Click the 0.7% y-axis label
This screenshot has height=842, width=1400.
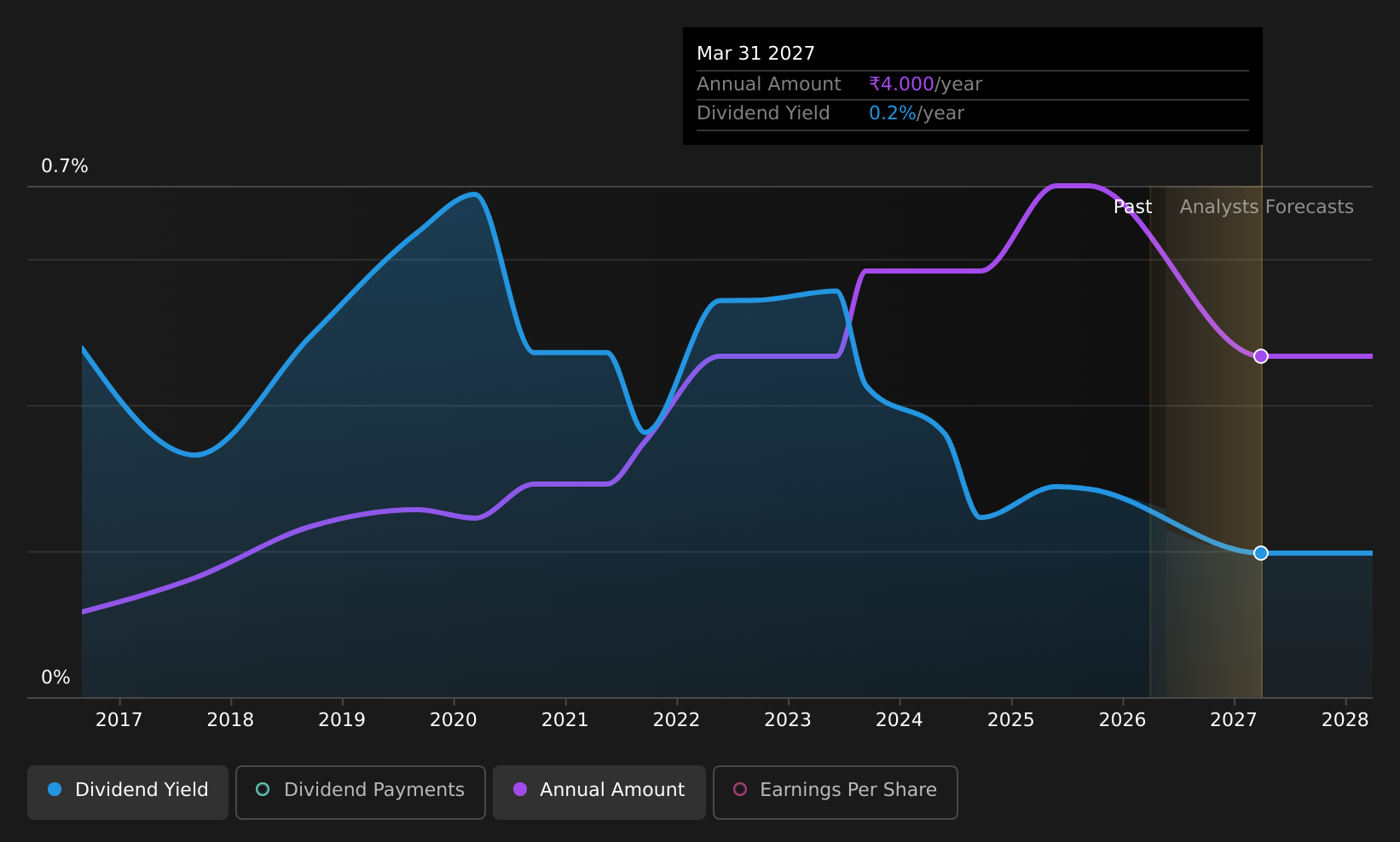pyautogui.click(x=65, y=166)
